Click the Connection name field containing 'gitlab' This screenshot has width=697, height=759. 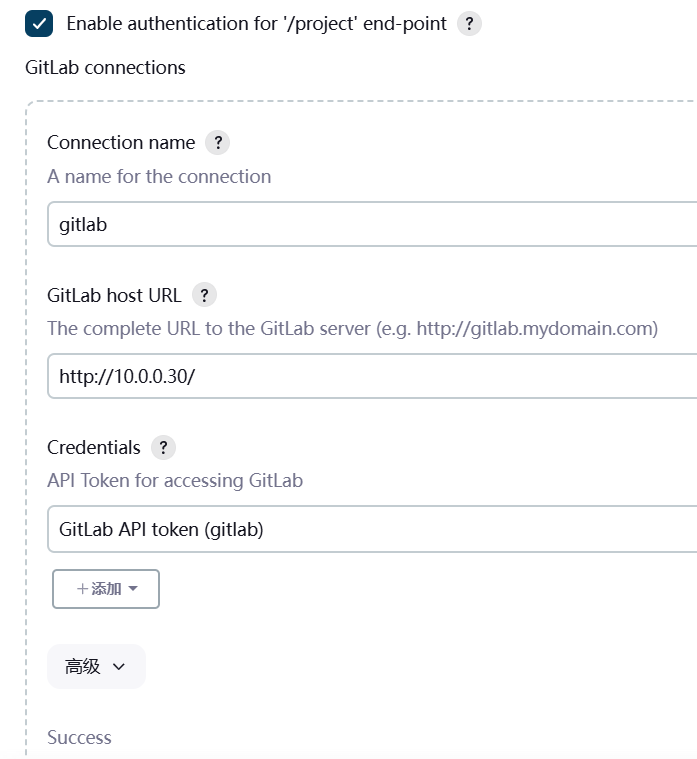370,224
